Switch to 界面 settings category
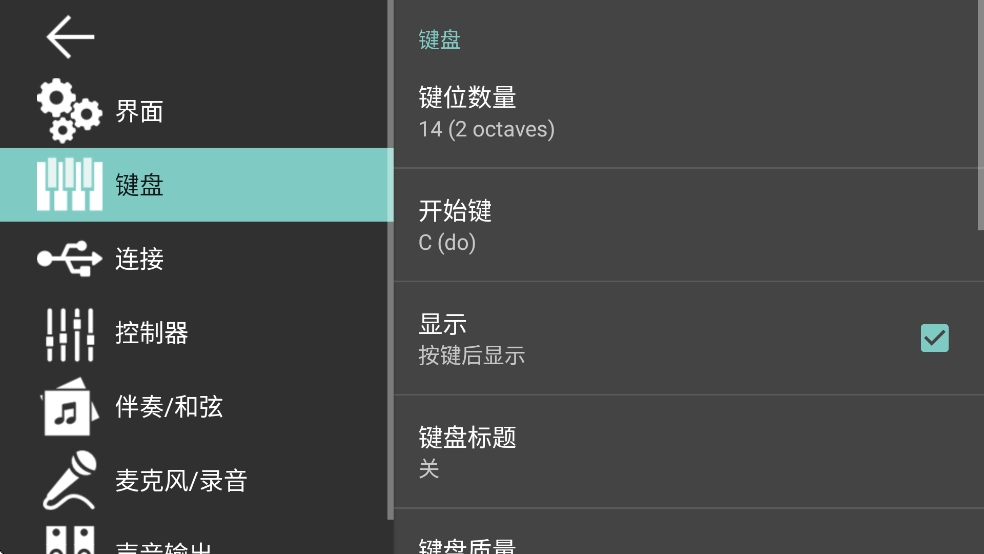 (139, 112)
